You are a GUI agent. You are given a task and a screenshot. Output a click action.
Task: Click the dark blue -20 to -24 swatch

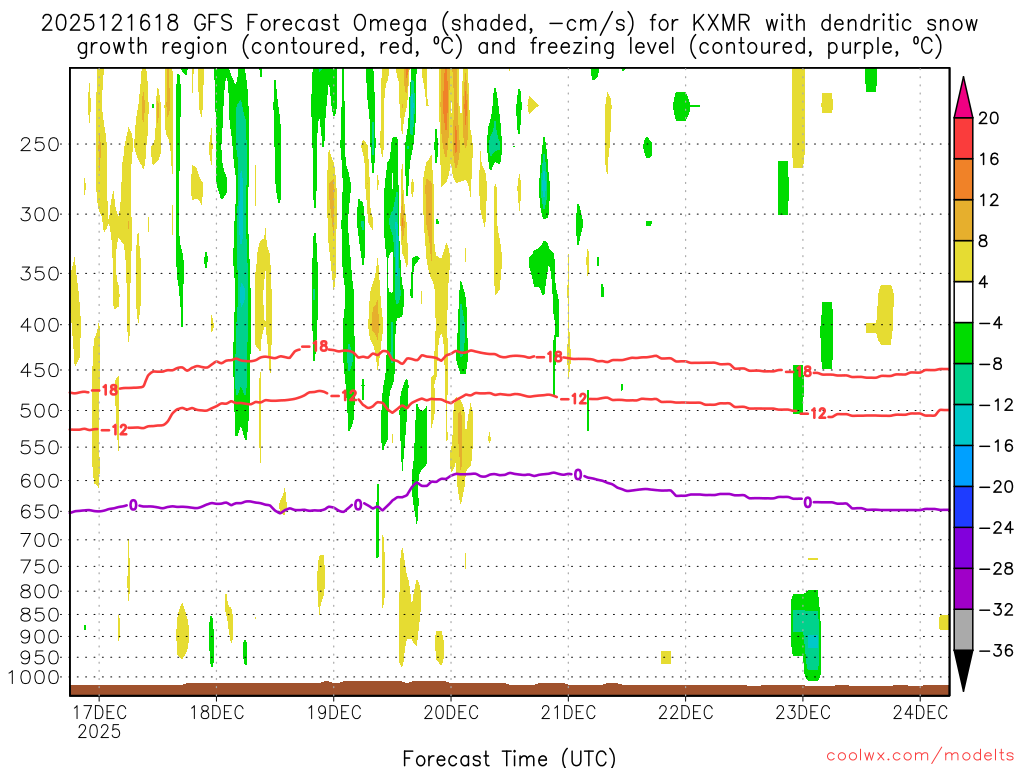click(963, 507)
